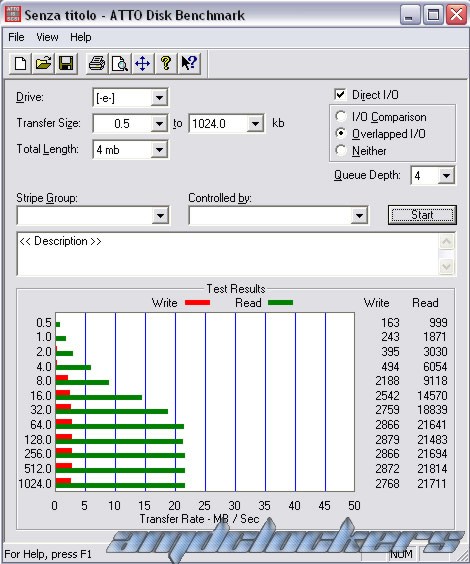Open the Queue Depth dropdown
Viewport: 470px width, 564px height.
coord(446,176)
